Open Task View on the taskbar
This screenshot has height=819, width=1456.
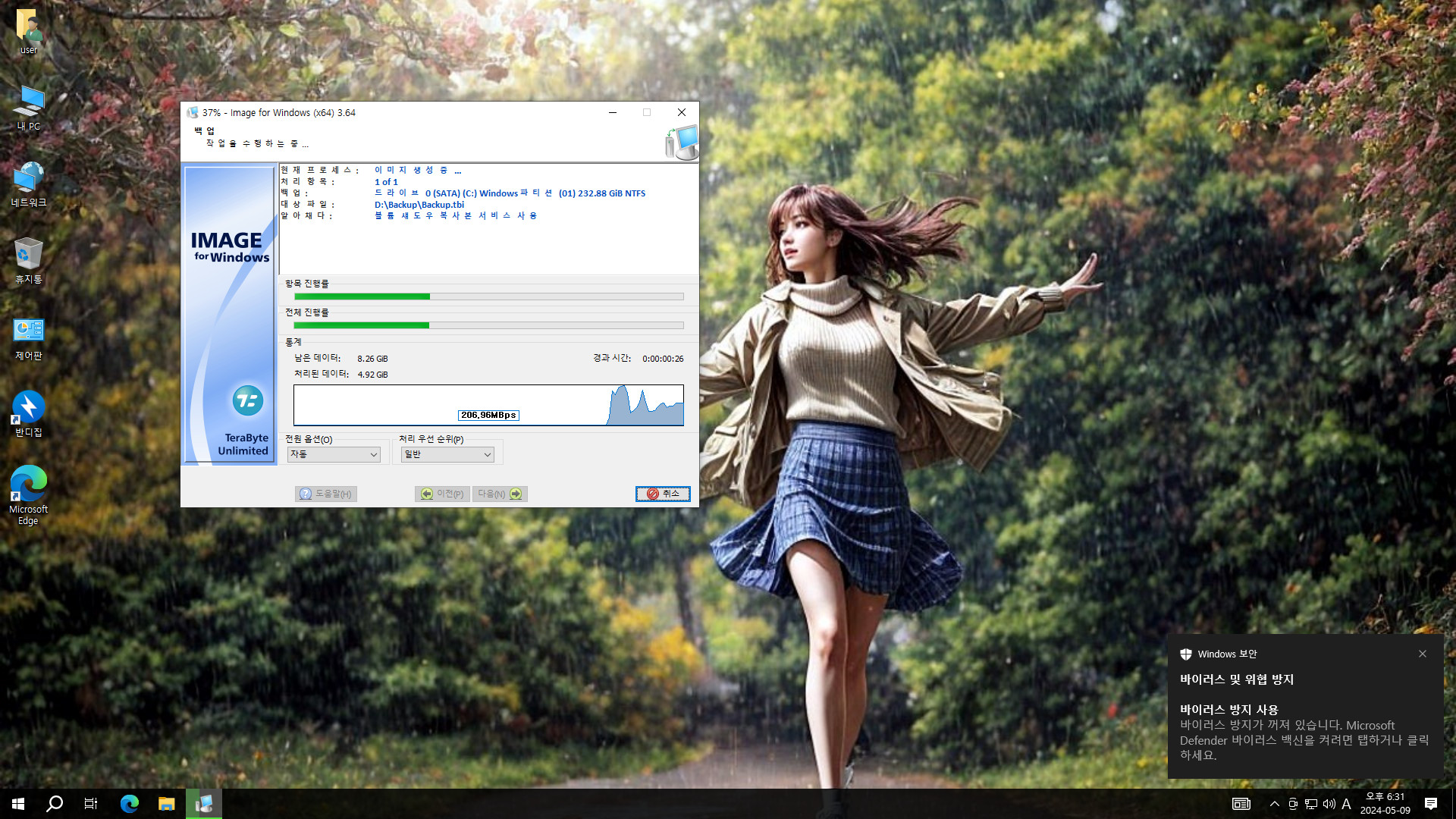click(91, 804)
